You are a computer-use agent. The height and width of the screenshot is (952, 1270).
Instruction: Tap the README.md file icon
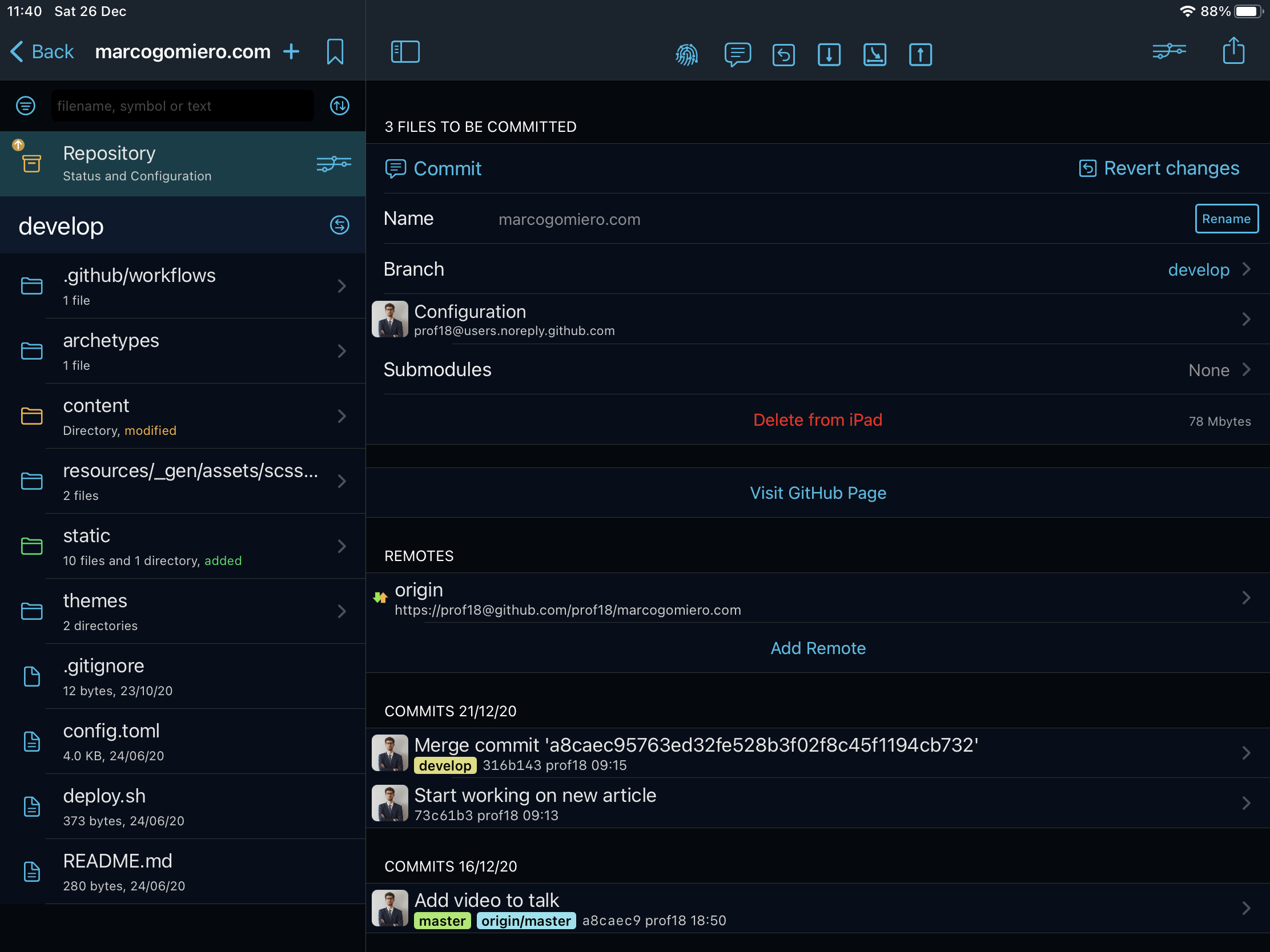click(x=31, y=872)
